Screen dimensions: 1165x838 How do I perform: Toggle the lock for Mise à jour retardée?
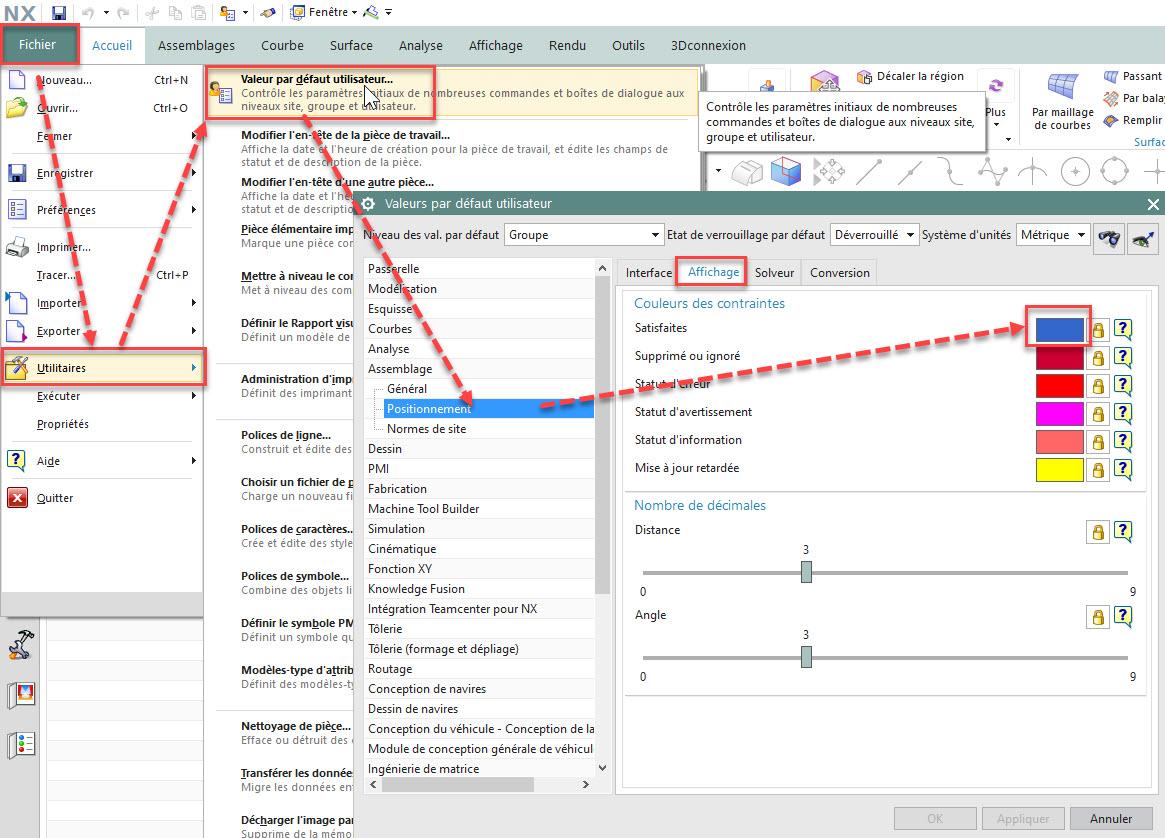[x=1098, y=470]
